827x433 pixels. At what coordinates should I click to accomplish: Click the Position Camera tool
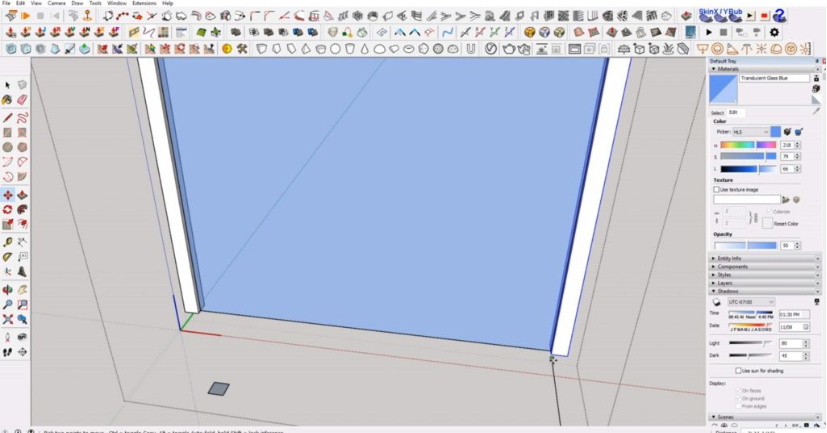7,337
